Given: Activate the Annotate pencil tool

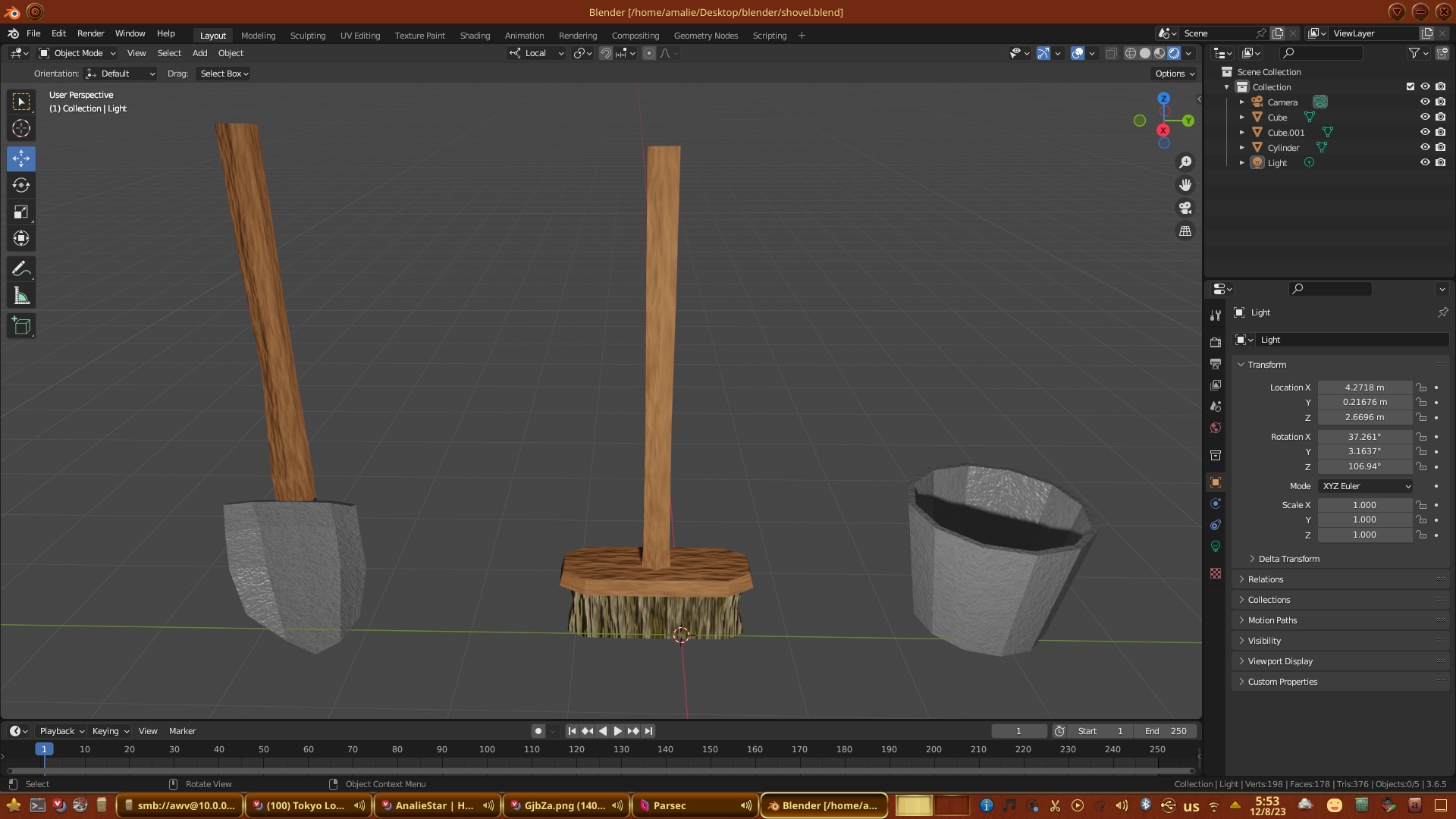Looking at the screenshot, I should tap(21, 269).
